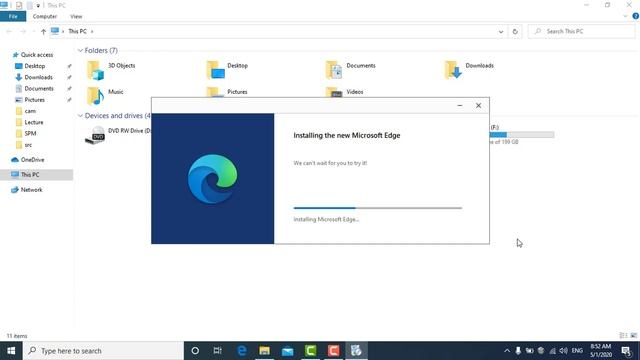
Task: Open Quick Access Toolbar customize dropdown
Action: click(38, 6)
